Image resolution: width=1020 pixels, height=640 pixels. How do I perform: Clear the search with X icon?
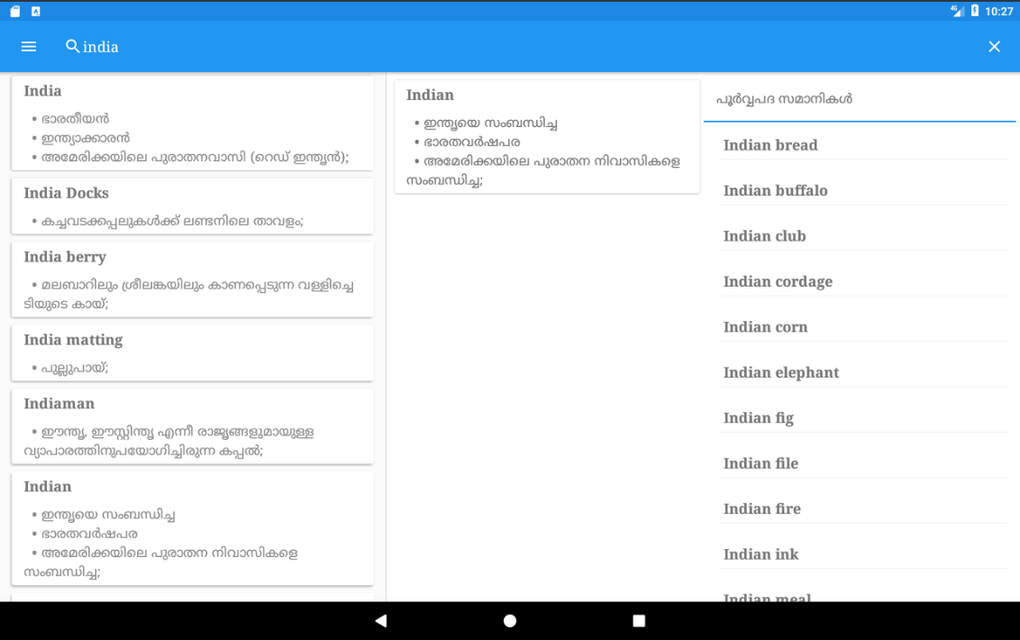[x=994, y=47]
